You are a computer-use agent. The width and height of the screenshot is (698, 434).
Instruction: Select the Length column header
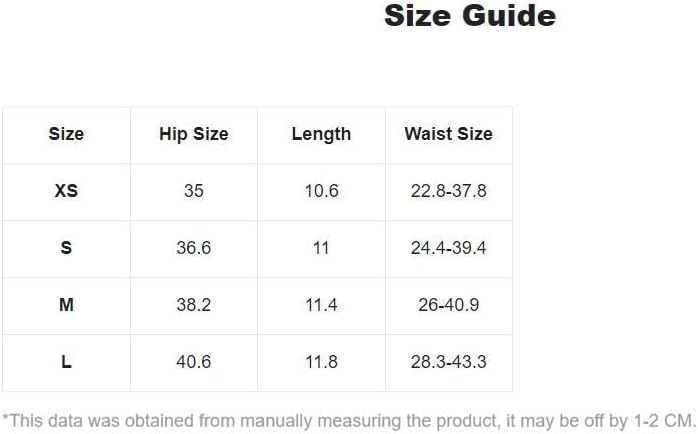[x=321, y=134]
